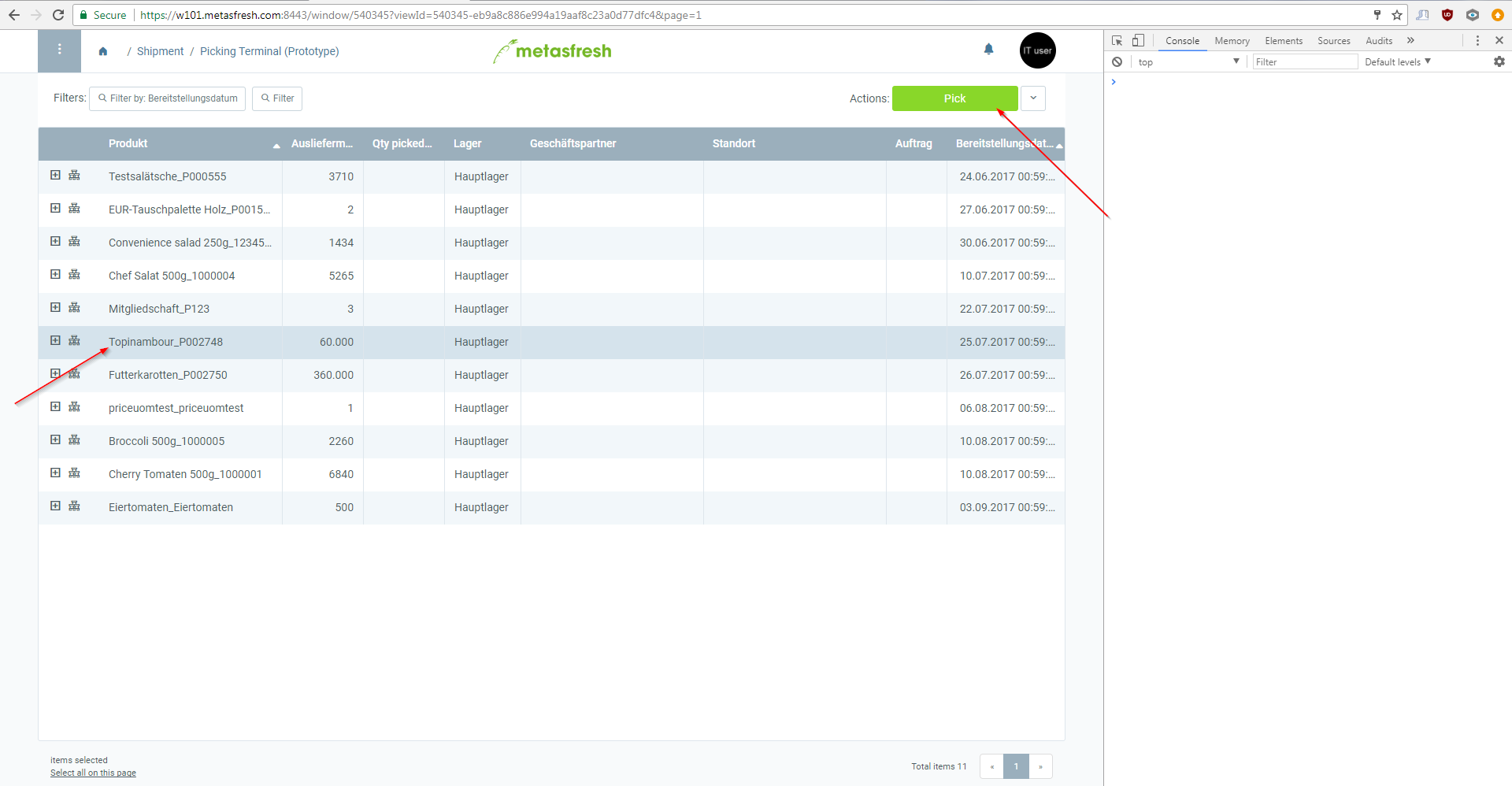Expand the Convenience salad 250g row

tap(55, 241)
